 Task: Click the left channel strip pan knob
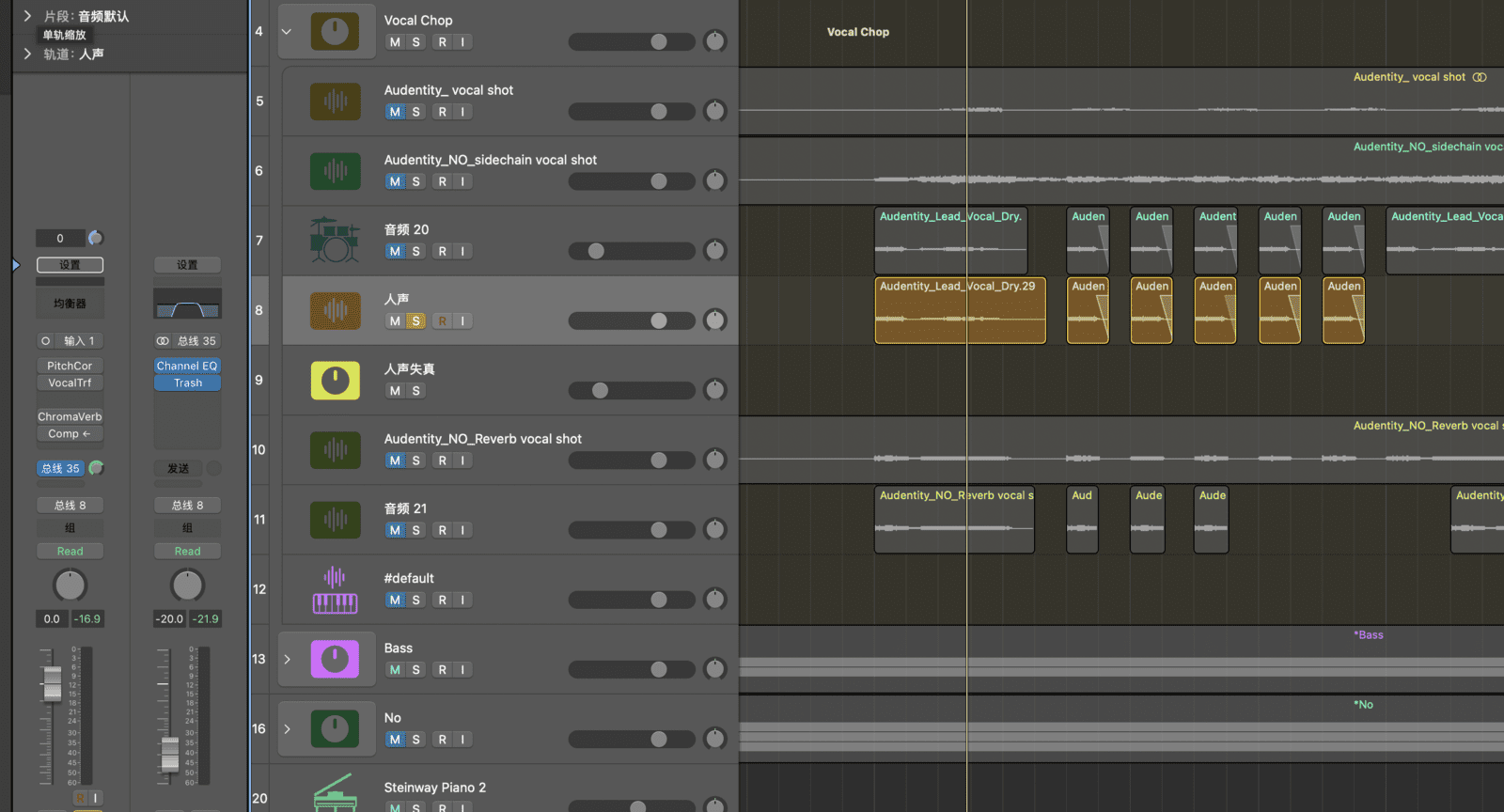pos(70,586)
